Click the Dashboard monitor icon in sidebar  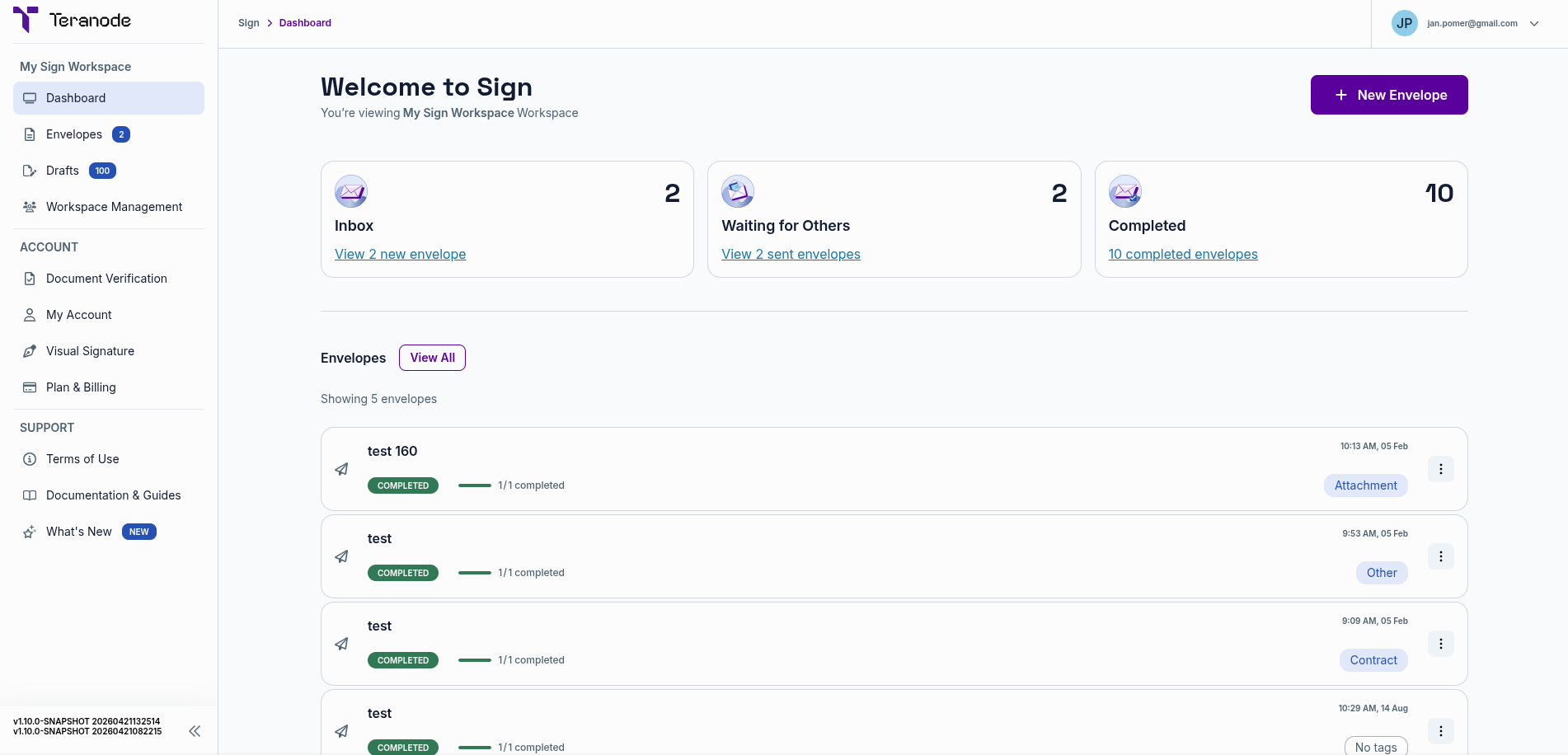pyautogui.click(x=30, y=98)
